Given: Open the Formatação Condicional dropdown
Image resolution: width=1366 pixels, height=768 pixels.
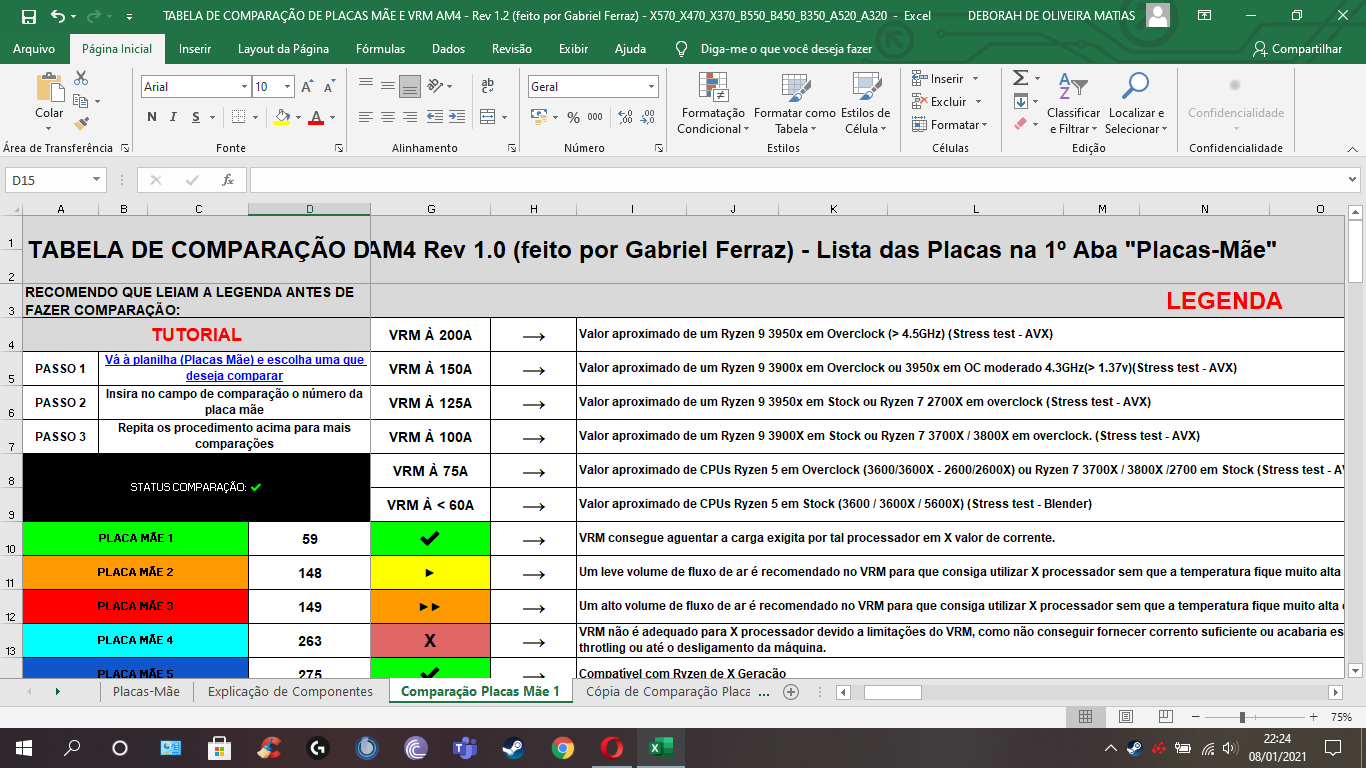Looking at the screenshot, I should [x=713, y=104].
